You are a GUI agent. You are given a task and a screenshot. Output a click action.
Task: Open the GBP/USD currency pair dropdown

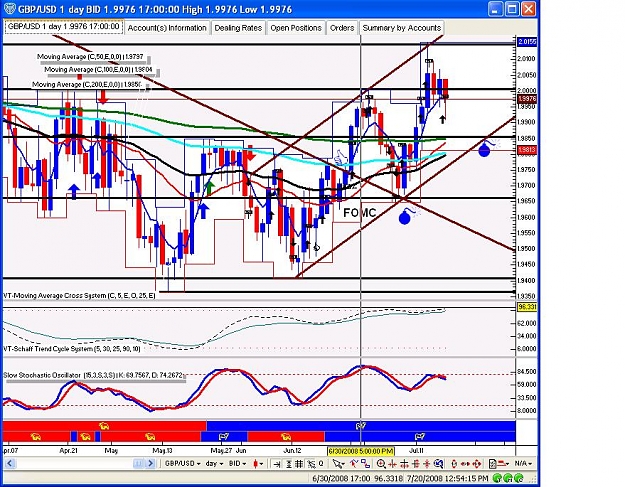click(183, 463)
